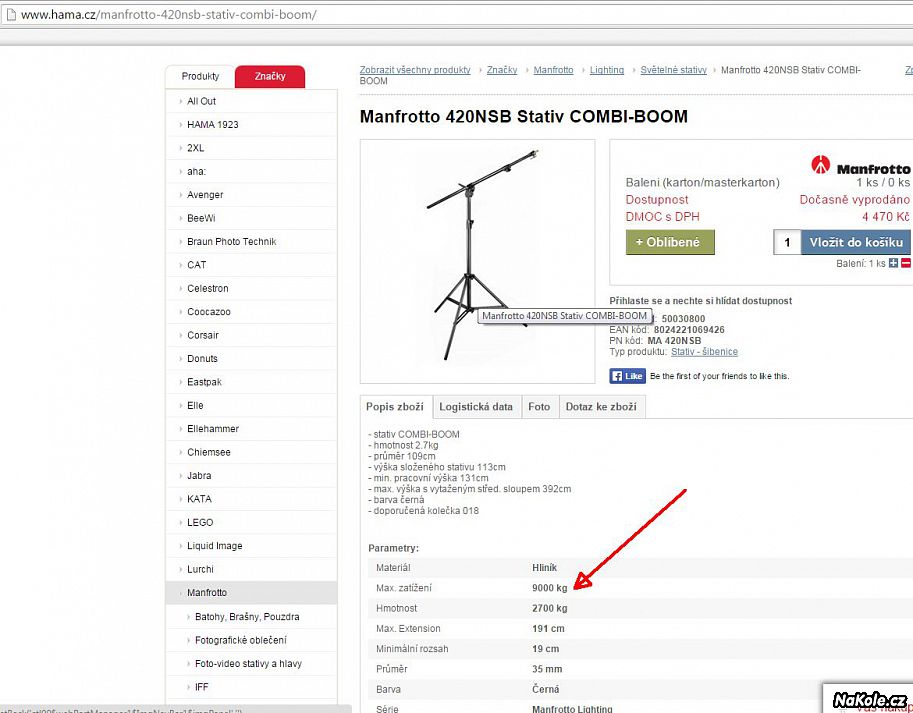Follow the Zobrazit všechny produkty breadcrumb
Screen dimensions: 913x713
coord(415,70)
